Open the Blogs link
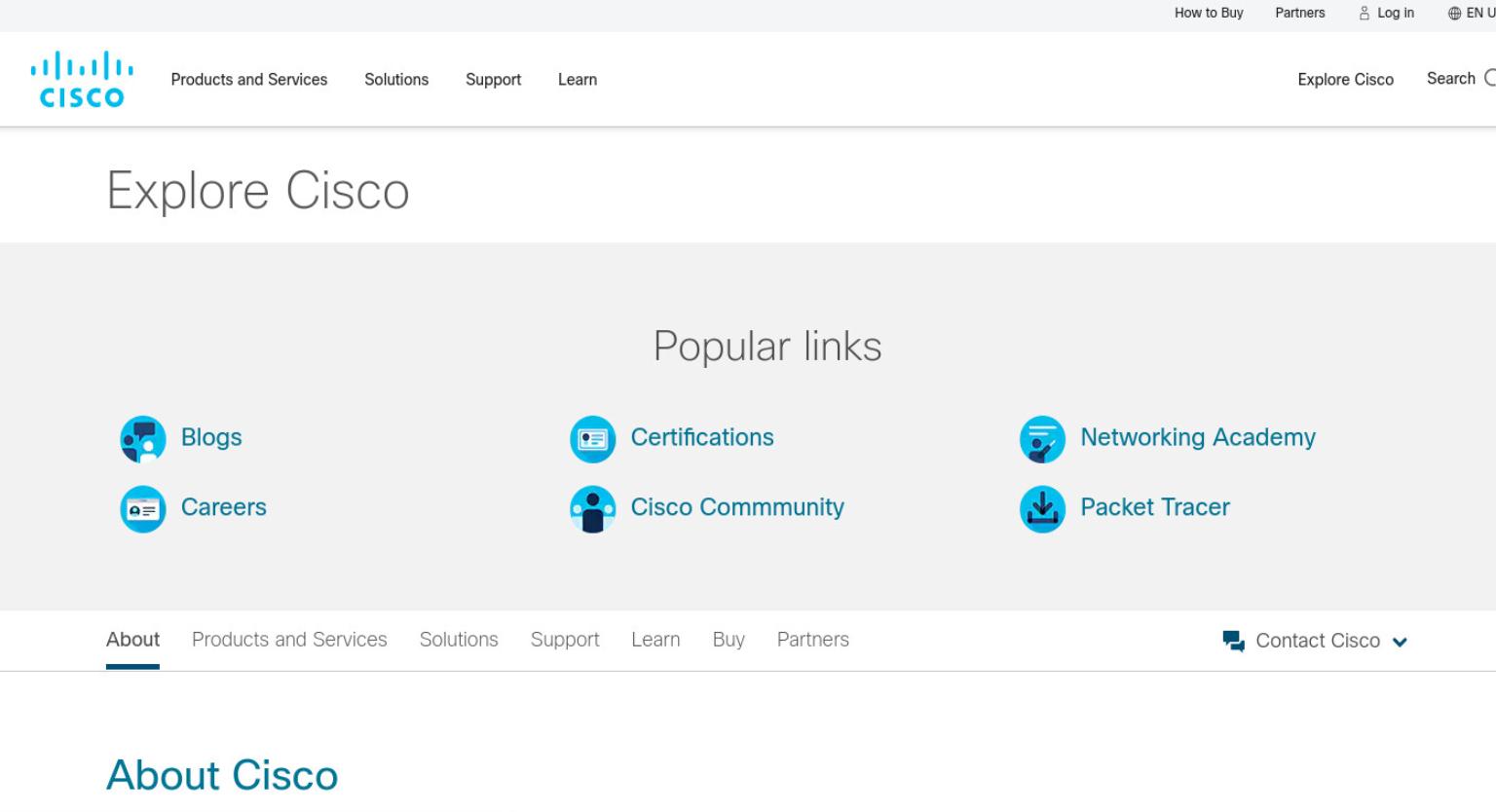The height and width of the screenshot is (812, 1496). click(211, 437)
